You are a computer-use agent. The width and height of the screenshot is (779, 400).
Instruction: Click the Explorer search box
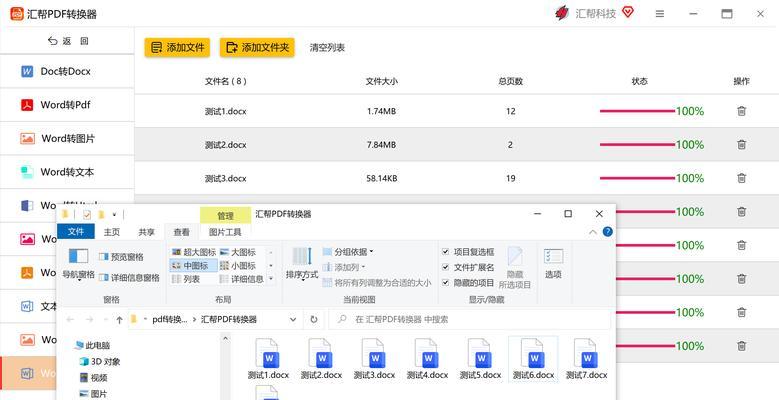[x=469, y=320]
